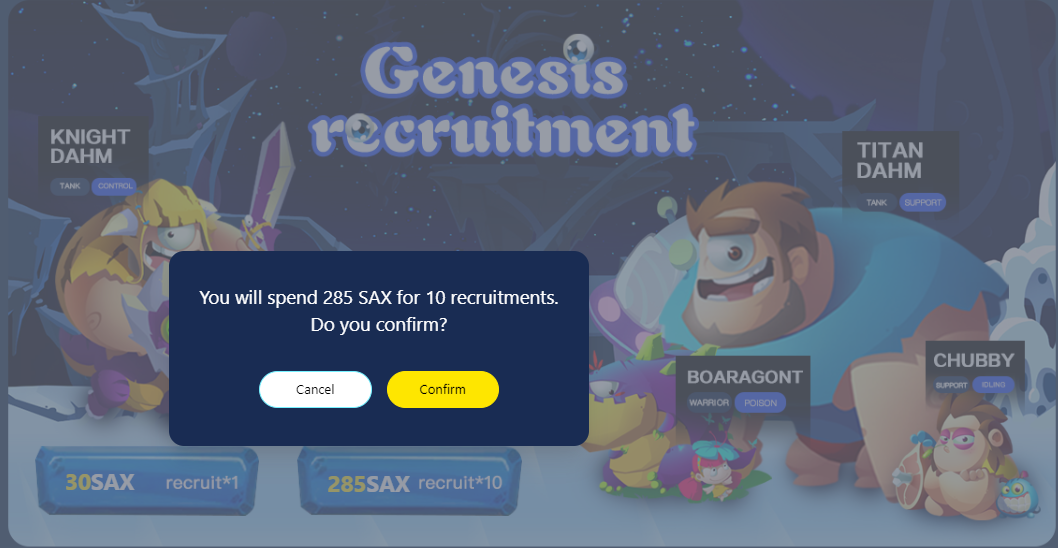Click the Boaragont POISON tag
The width and height of the screenshot is (1058, 548).
pos(760,403)
